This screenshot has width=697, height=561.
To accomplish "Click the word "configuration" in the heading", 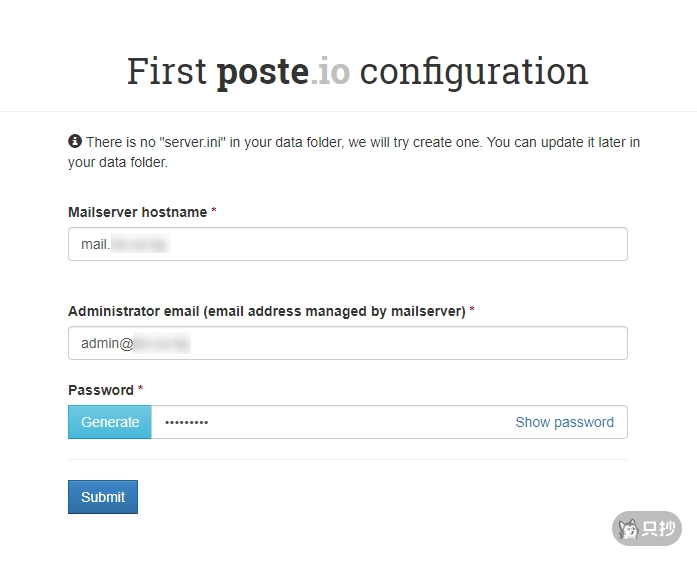I will point(473,72).
